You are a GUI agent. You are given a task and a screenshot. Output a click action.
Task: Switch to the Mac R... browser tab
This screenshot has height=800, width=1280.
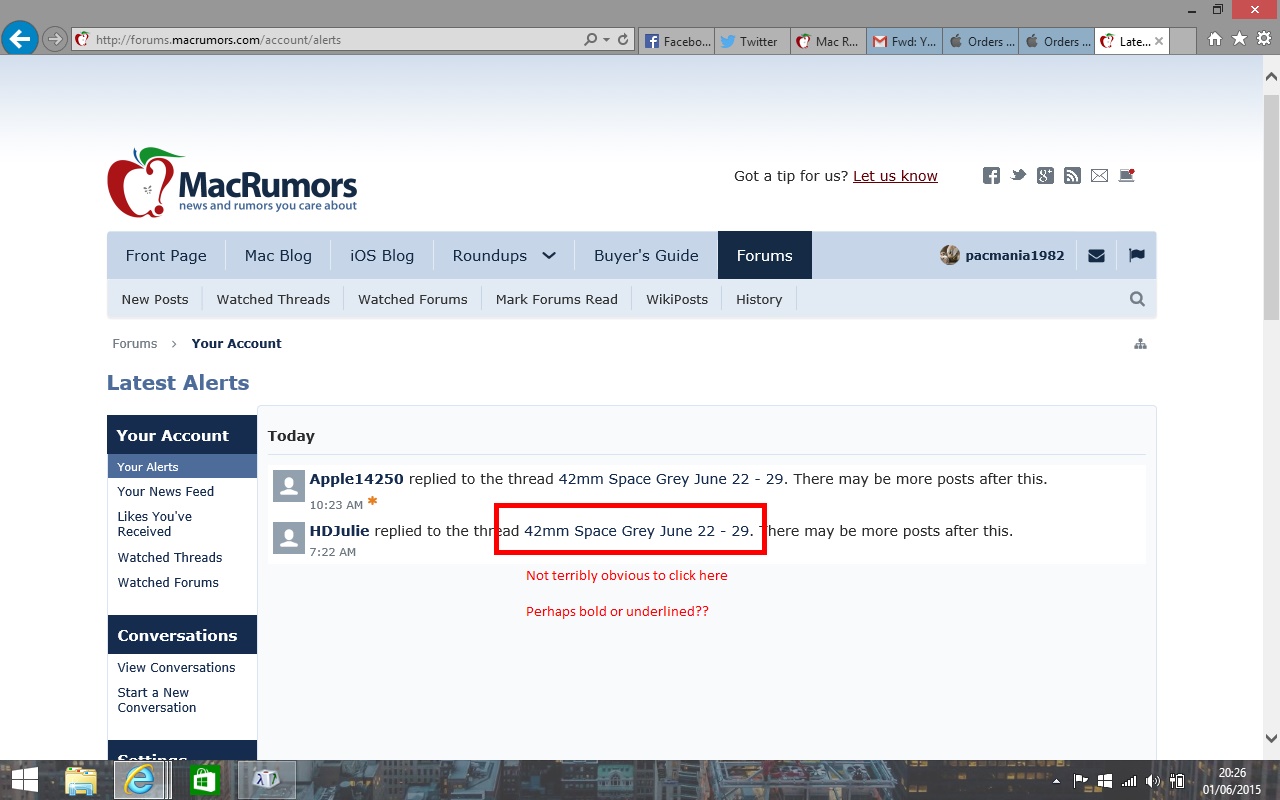[828, 41]
